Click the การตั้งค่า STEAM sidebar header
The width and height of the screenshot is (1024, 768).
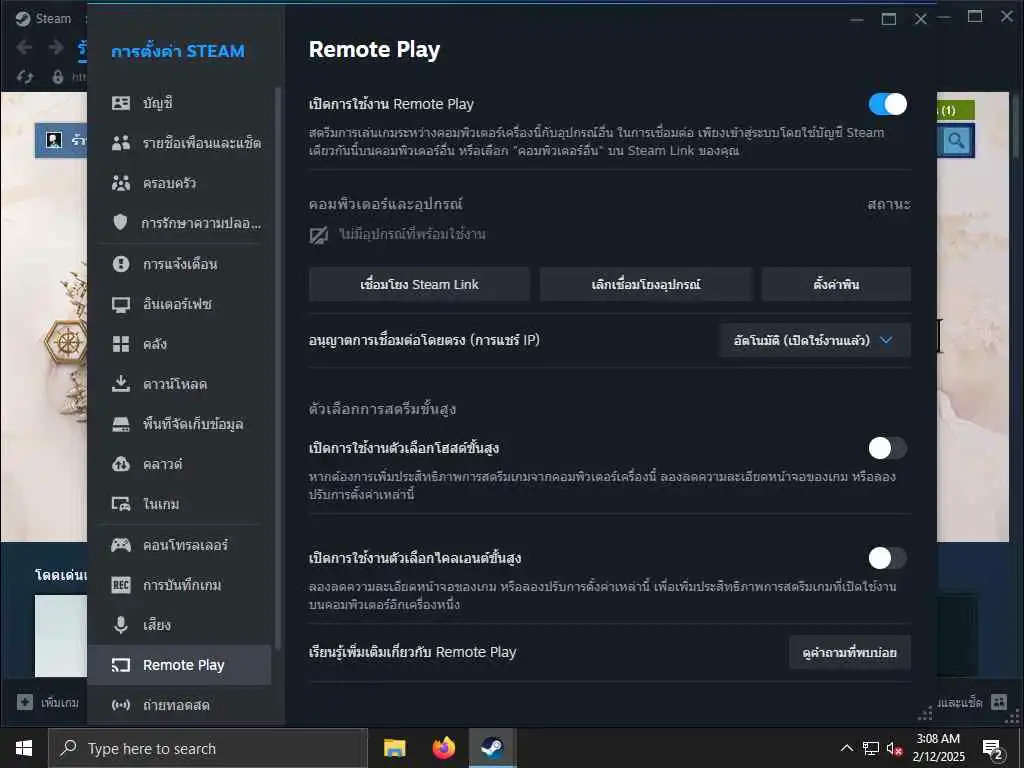click(x=178, y=51)
